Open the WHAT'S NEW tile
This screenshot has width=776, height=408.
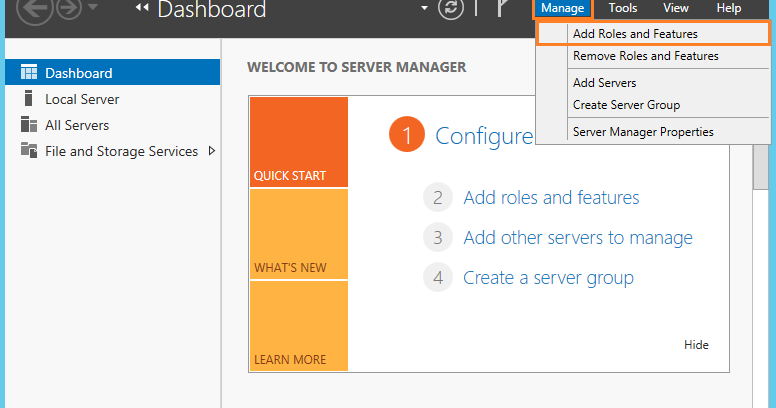[299, 234]
